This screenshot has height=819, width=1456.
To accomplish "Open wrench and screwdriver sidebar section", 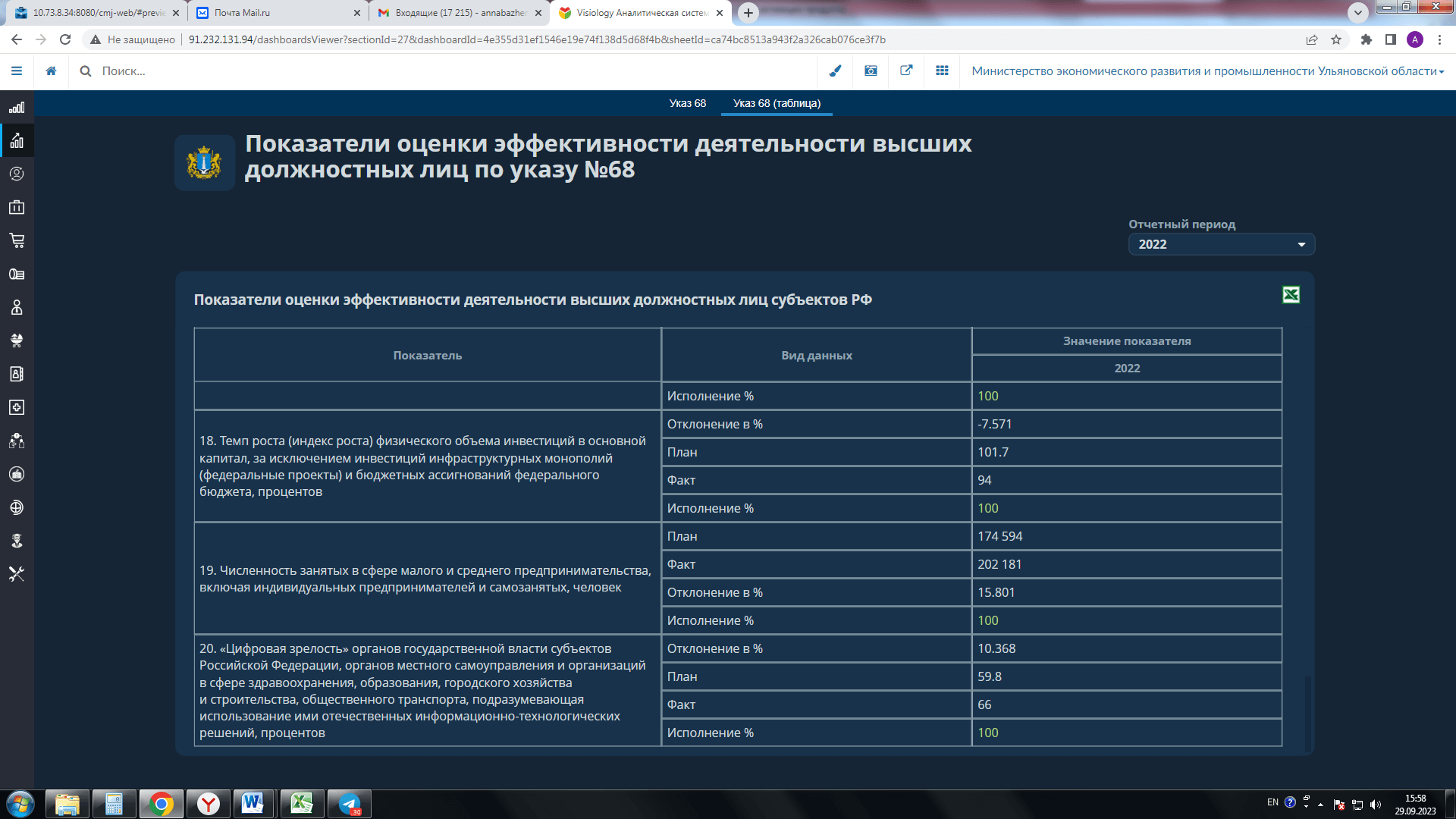I will (x=17, y=574).
